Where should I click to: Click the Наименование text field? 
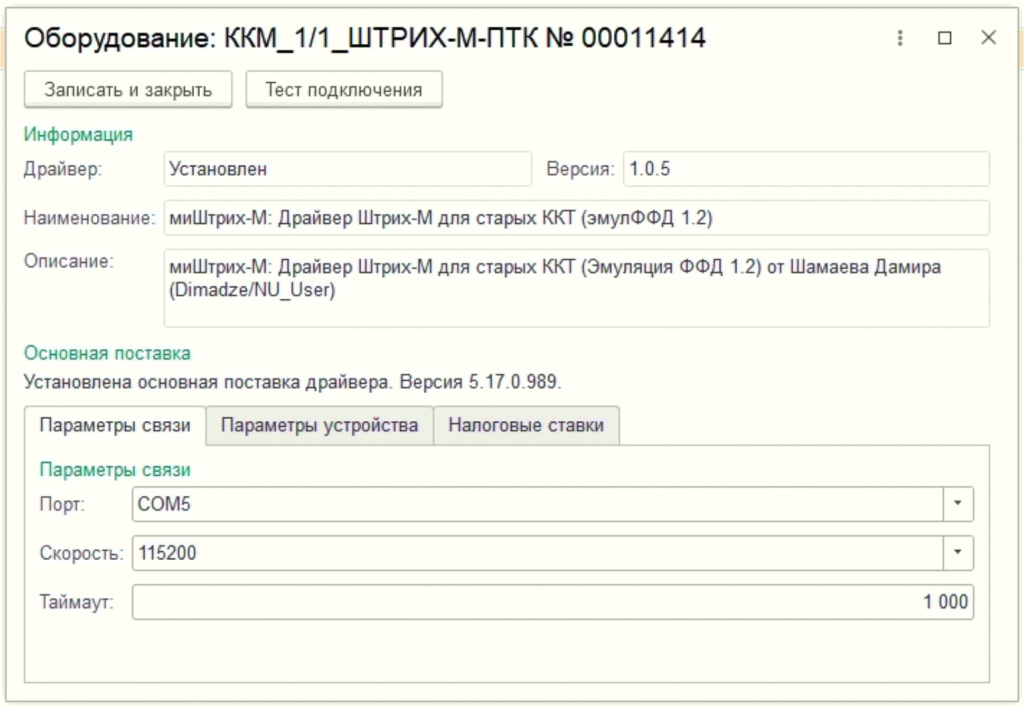tap(576, 216)
